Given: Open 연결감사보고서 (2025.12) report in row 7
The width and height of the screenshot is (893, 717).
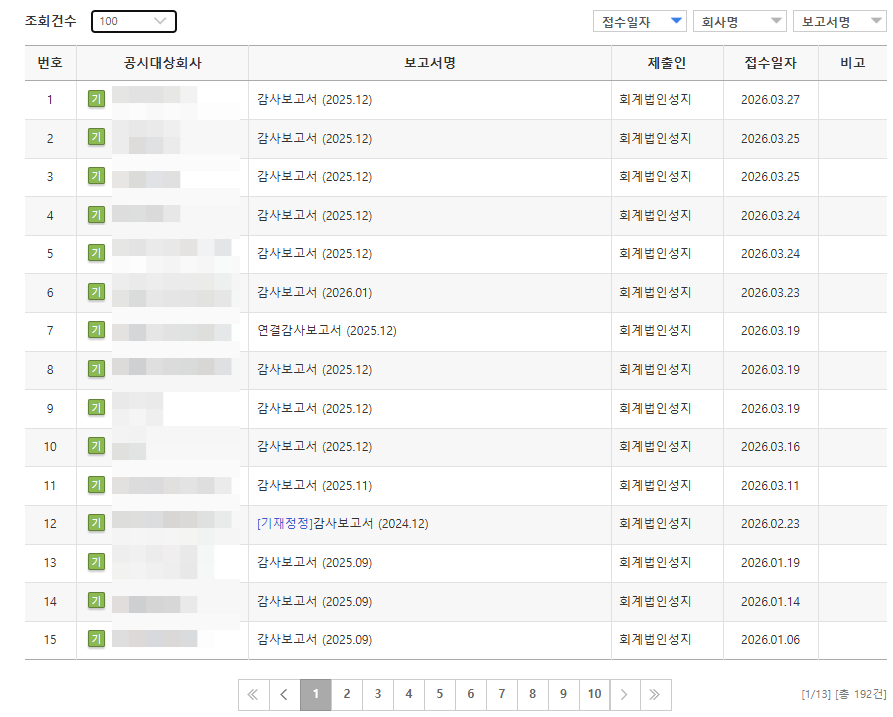Looking at the screenshot, I should pos(326,331).
